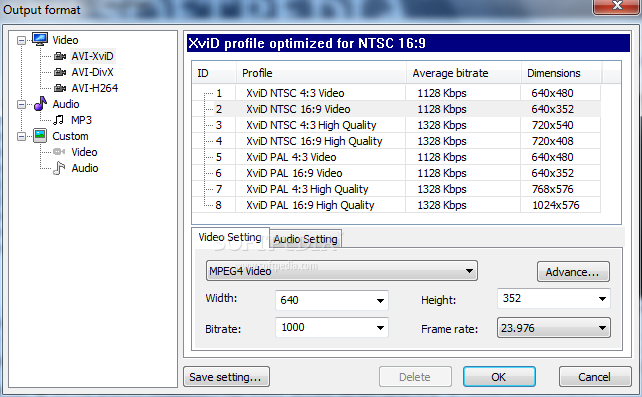Click the note icon beside Custom Audio
The width and height of the screenshot is (642, 397).
click(x=59, y=168)
